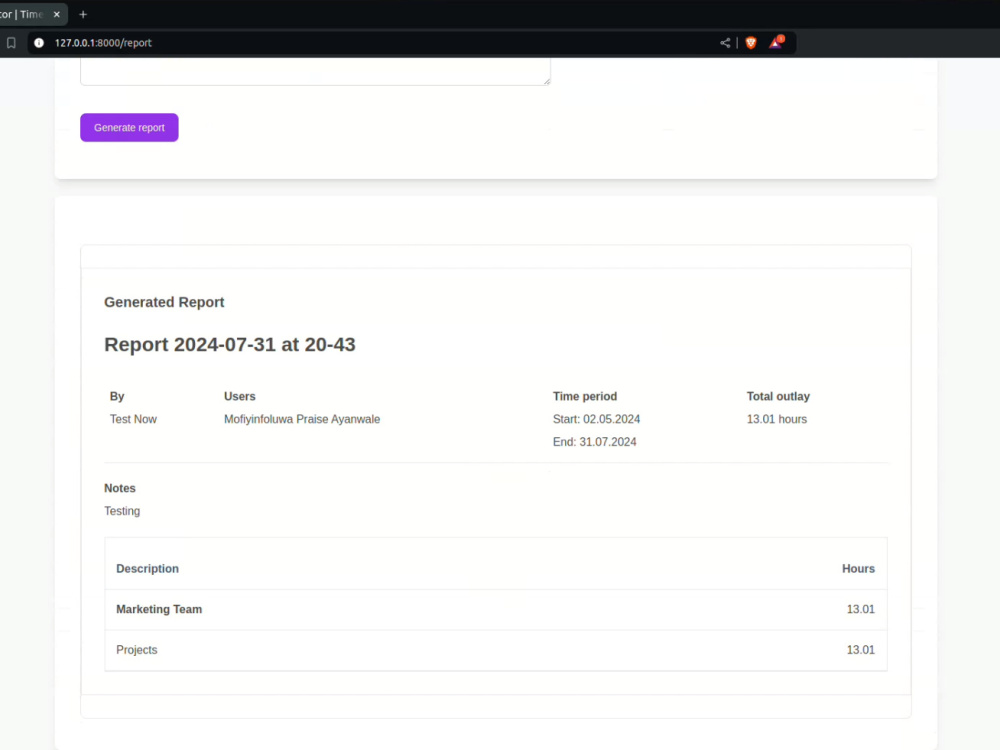Select the browser tab titled Time

coord(31,14)
